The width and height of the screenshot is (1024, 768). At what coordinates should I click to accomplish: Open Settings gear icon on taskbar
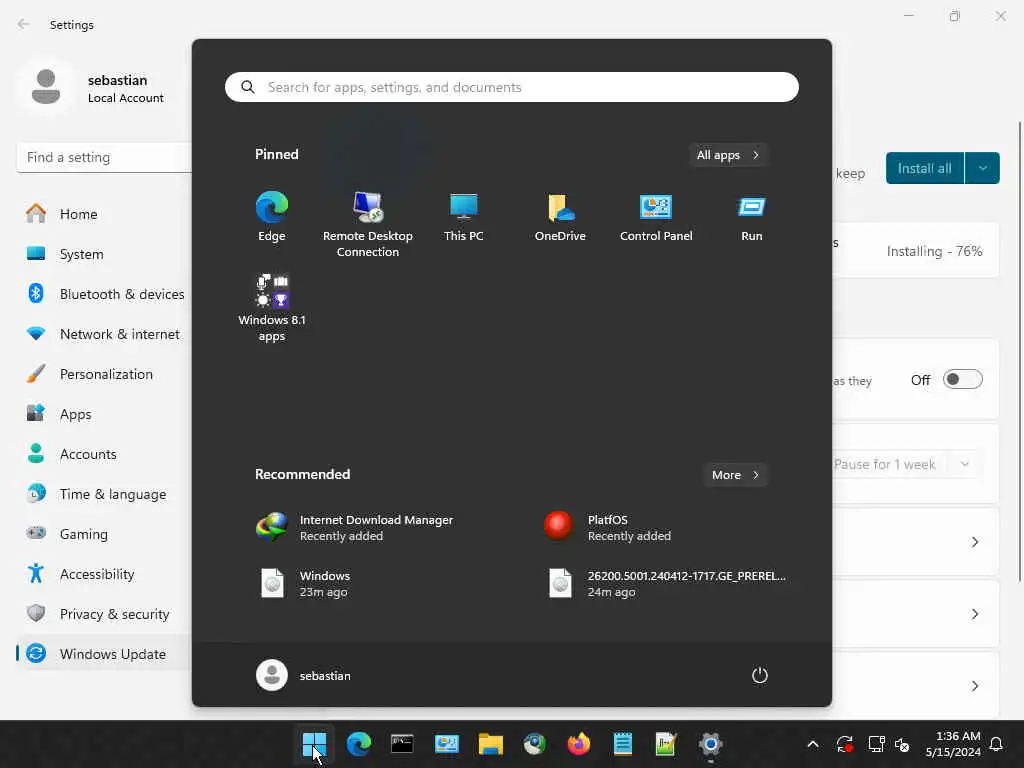711,744
